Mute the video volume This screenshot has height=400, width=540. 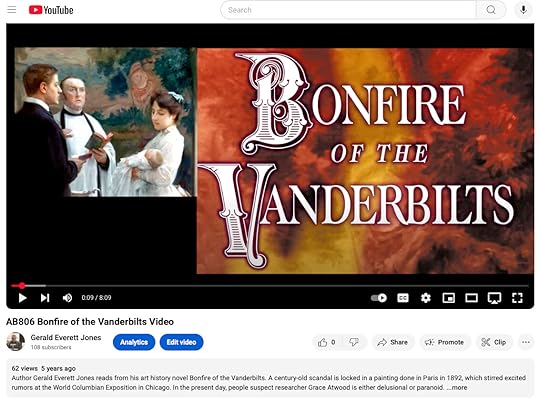pos(67,298)
